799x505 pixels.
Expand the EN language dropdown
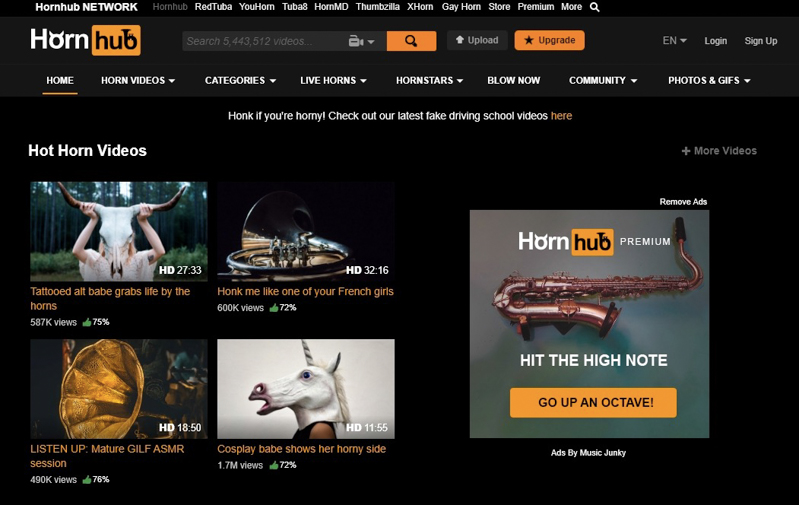[x=674, y=41]
